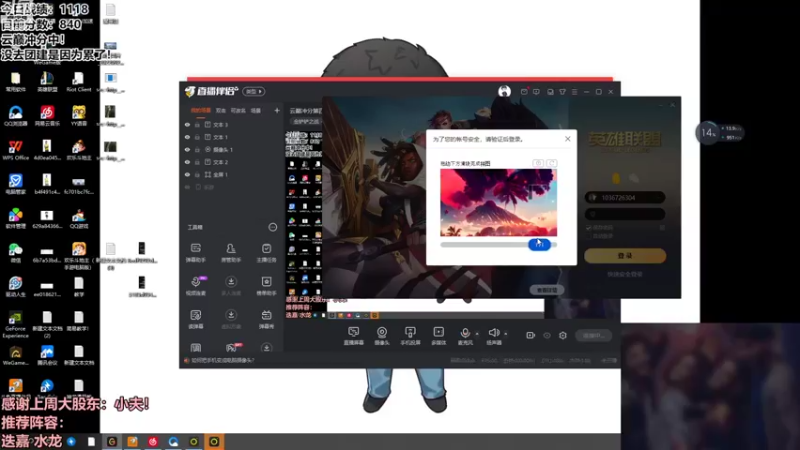Screen dimensions: 800x450
Task: Open the WPS Office desktop shortcut
Action: point(15,150)
